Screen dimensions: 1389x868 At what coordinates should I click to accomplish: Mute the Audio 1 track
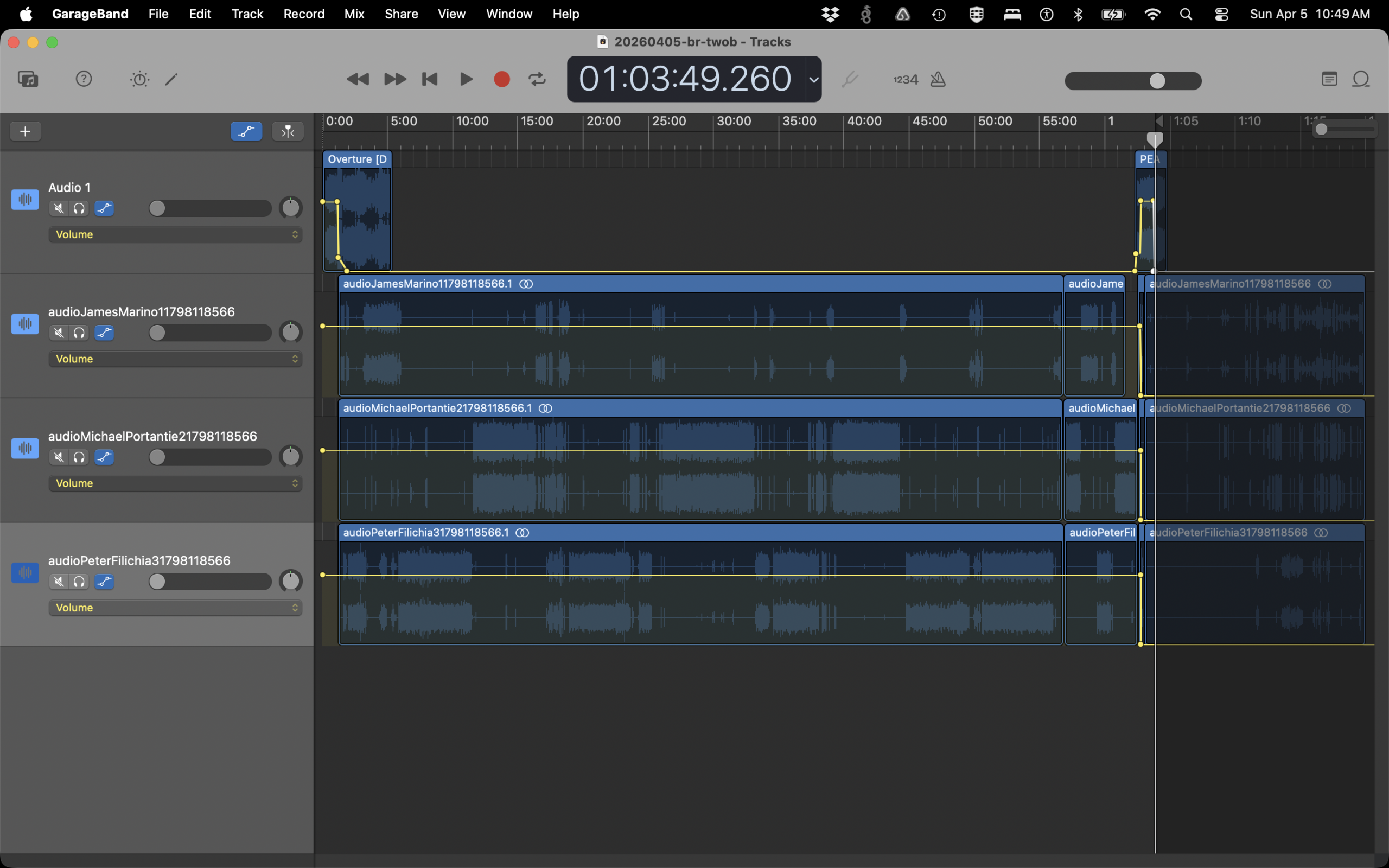coord(59,208)
